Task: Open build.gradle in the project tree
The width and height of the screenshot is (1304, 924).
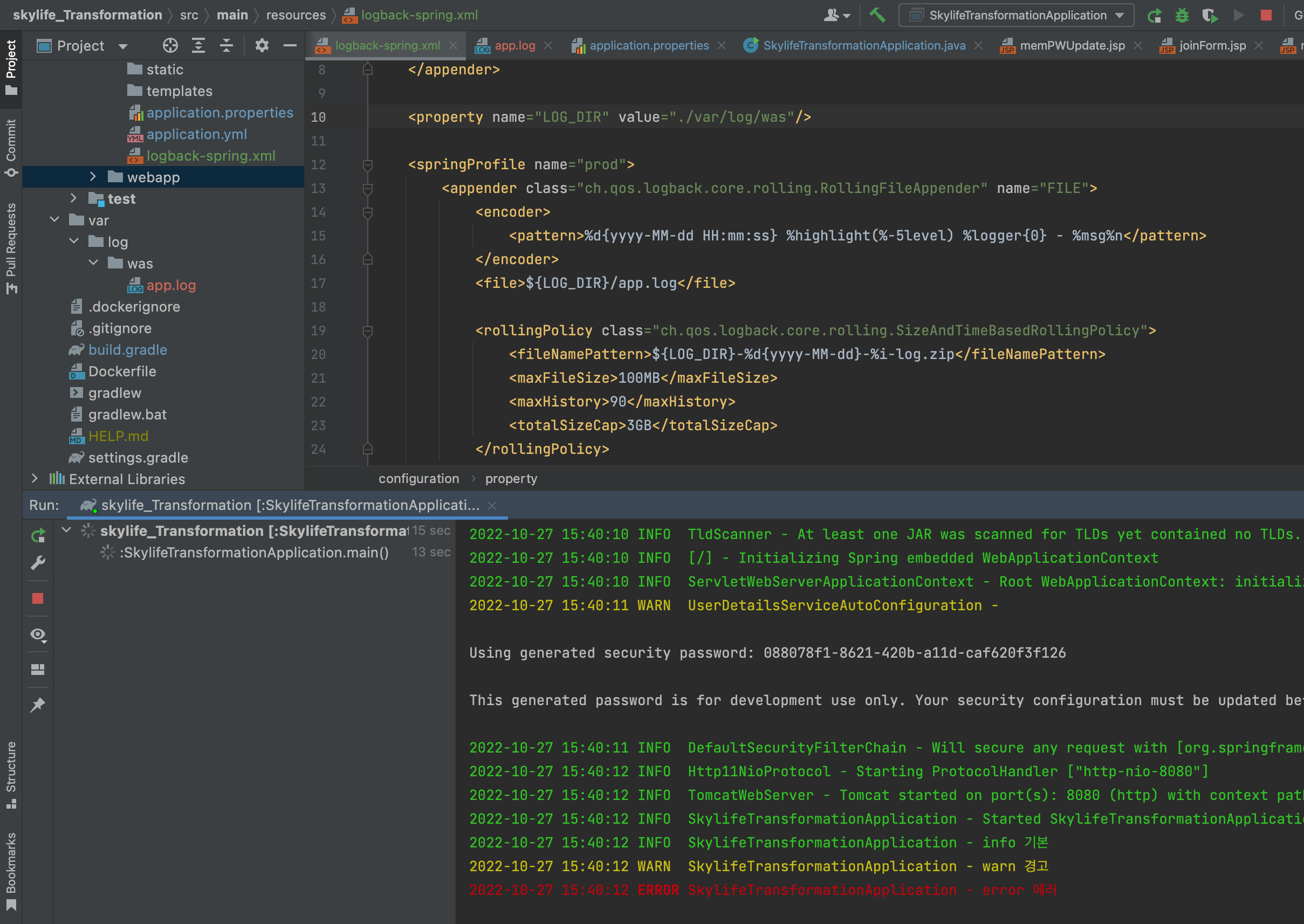Action: (127, 350)
